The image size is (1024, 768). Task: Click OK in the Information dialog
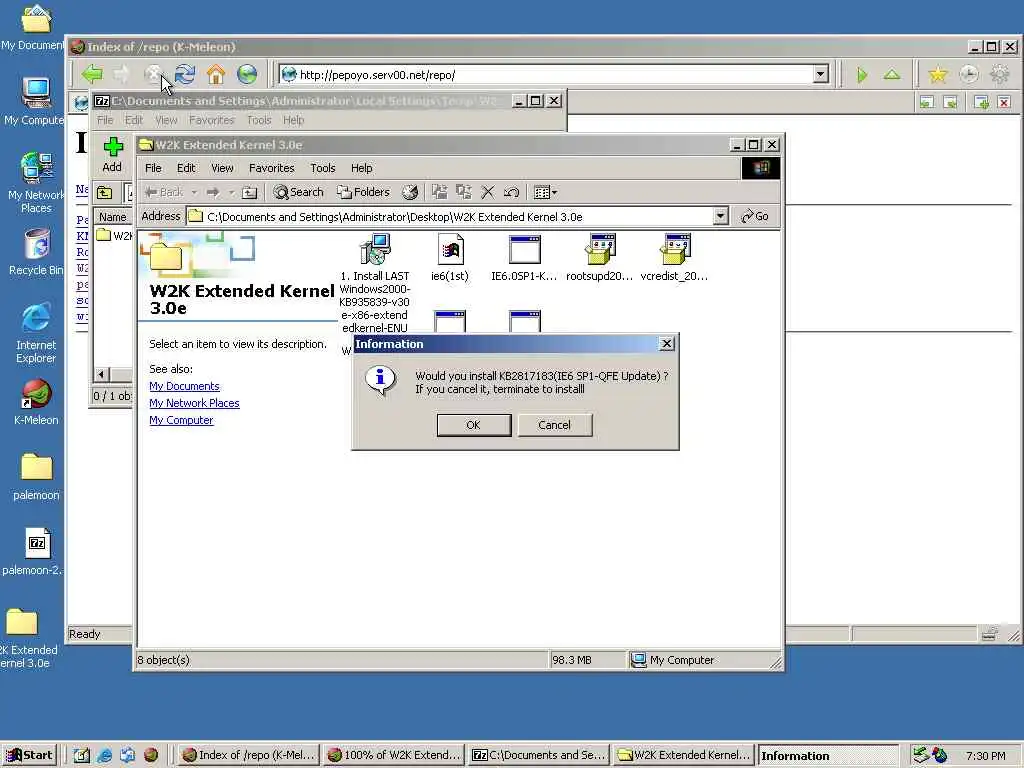tap(473, 425)
